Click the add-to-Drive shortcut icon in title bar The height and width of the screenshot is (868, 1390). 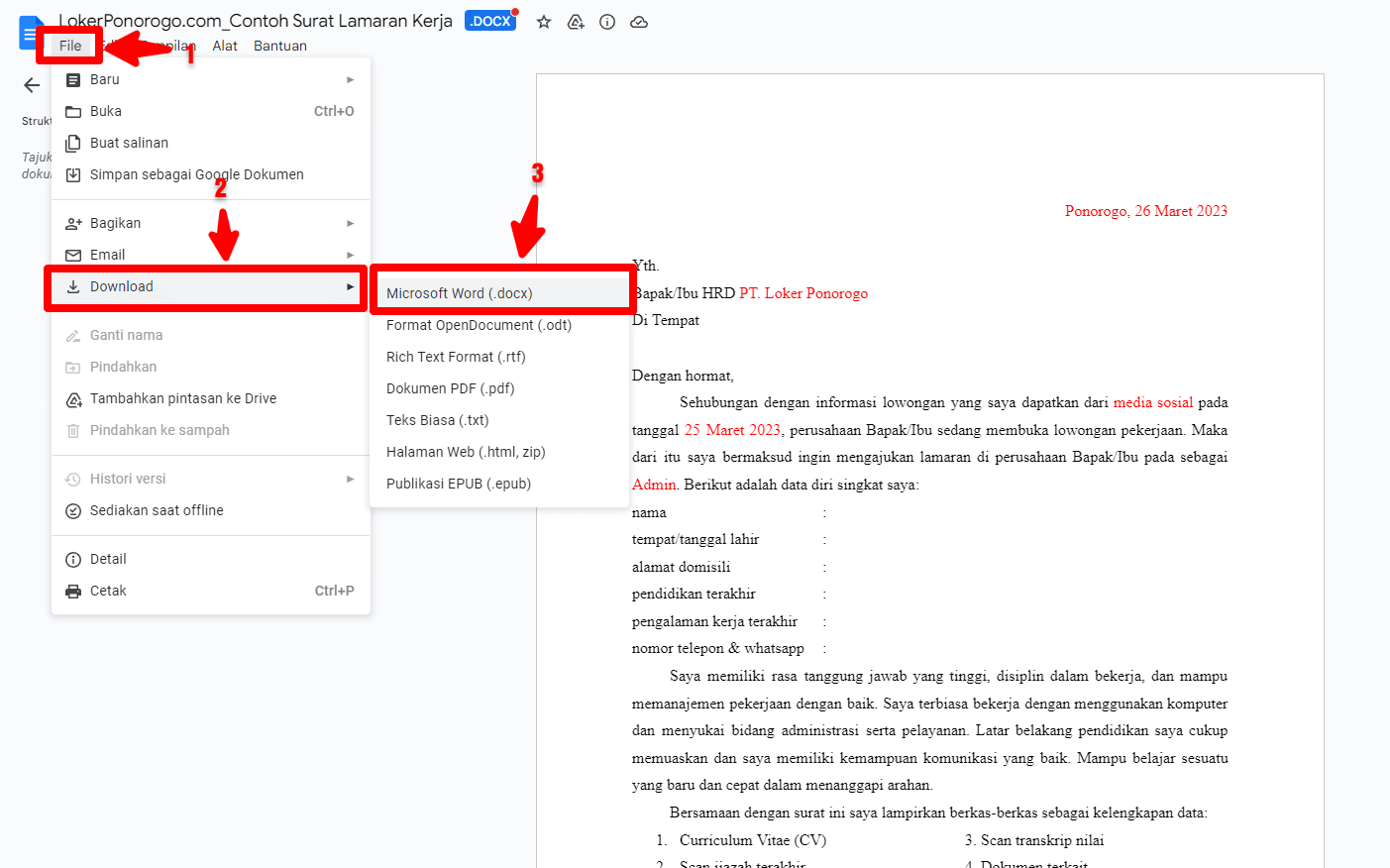coord(576,22)
